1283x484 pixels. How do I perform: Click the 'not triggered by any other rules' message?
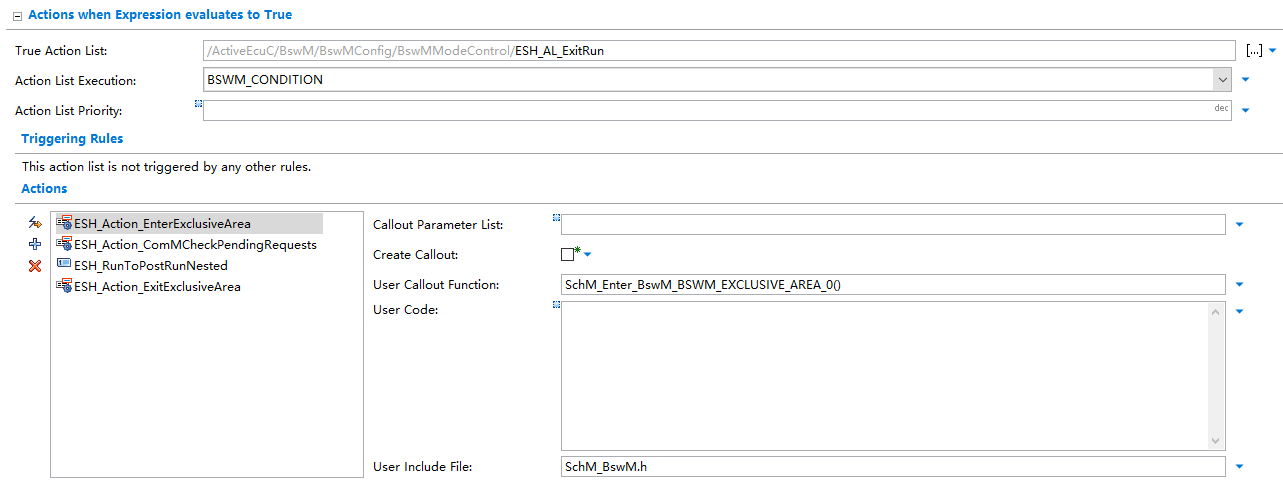166,167
